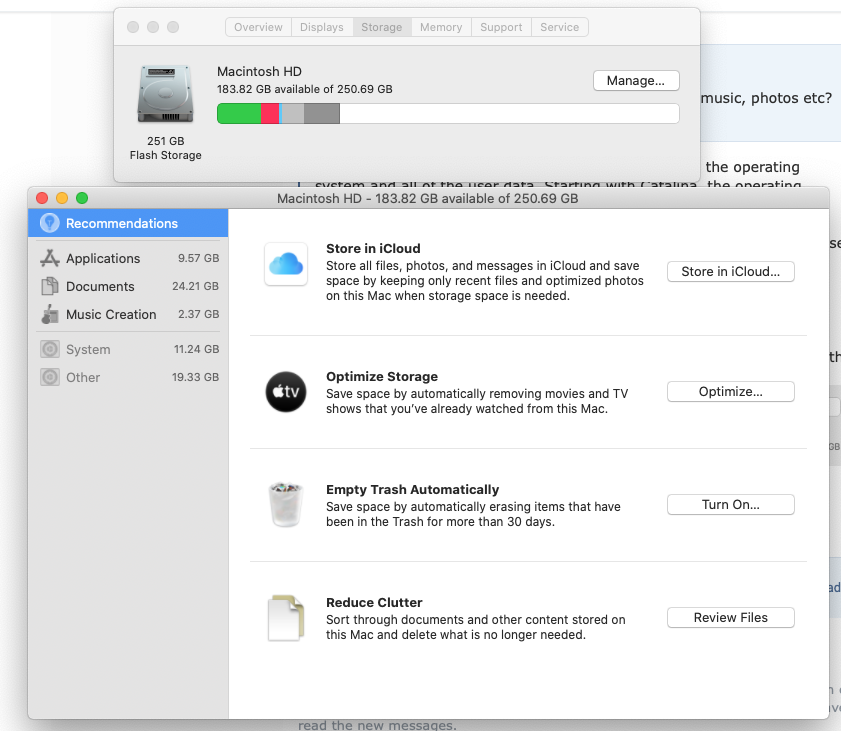This screenshot has width=841, height=731.
Task: Switch to the Displays tab
Action: (322, 27)
